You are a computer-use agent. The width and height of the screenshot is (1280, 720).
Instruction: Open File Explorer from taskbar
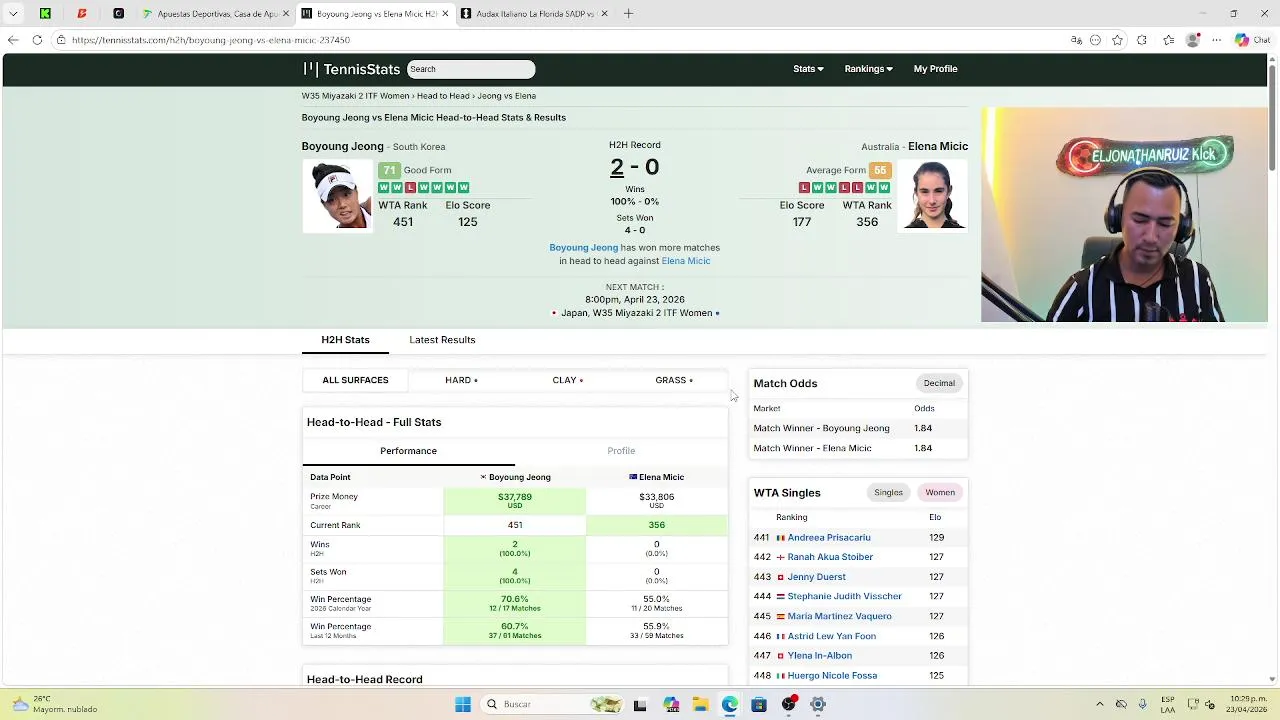pos(700,704)
